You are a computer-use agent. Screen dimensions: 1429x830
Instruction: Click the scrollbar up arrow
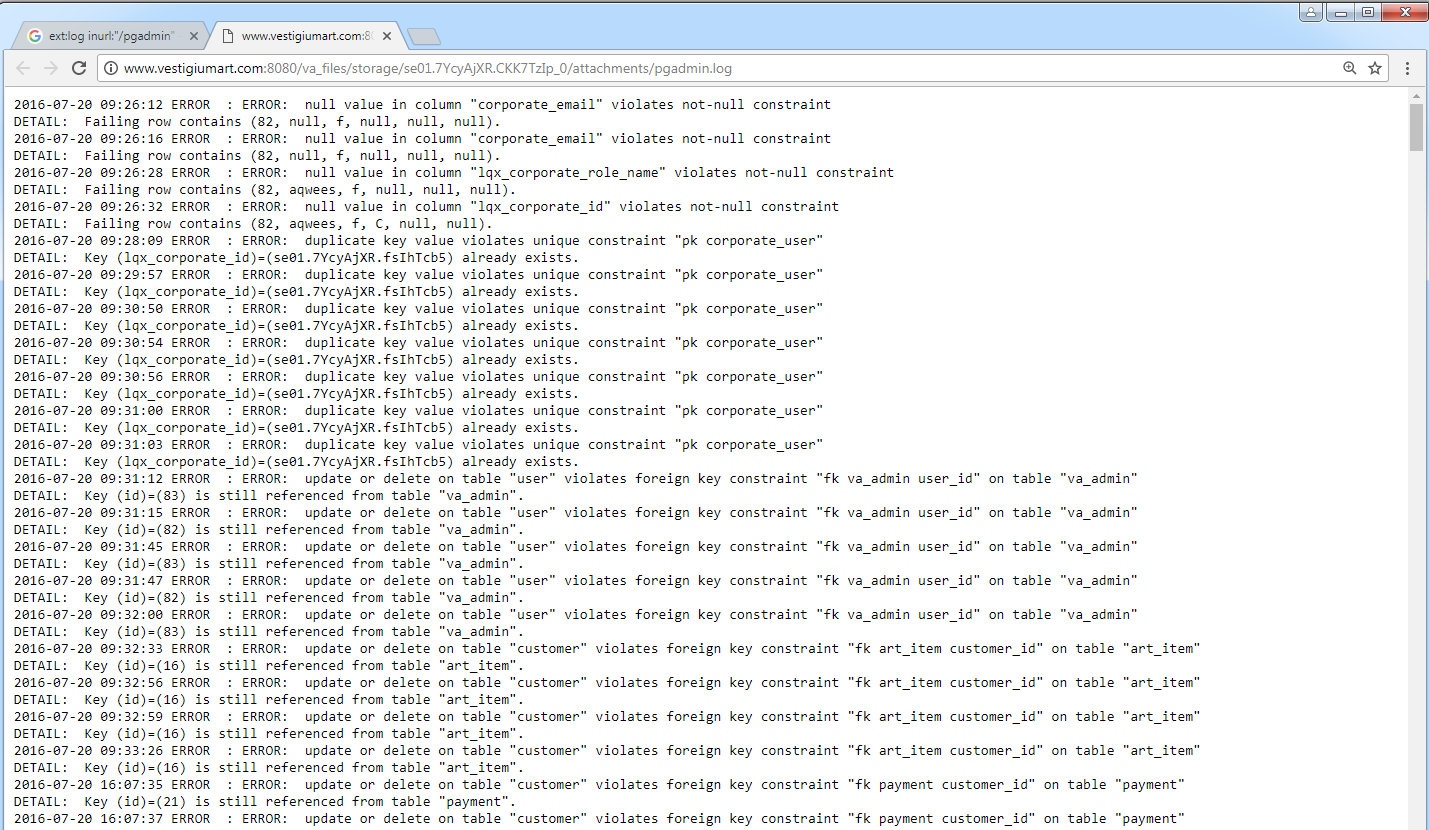tap(1416, 96)
